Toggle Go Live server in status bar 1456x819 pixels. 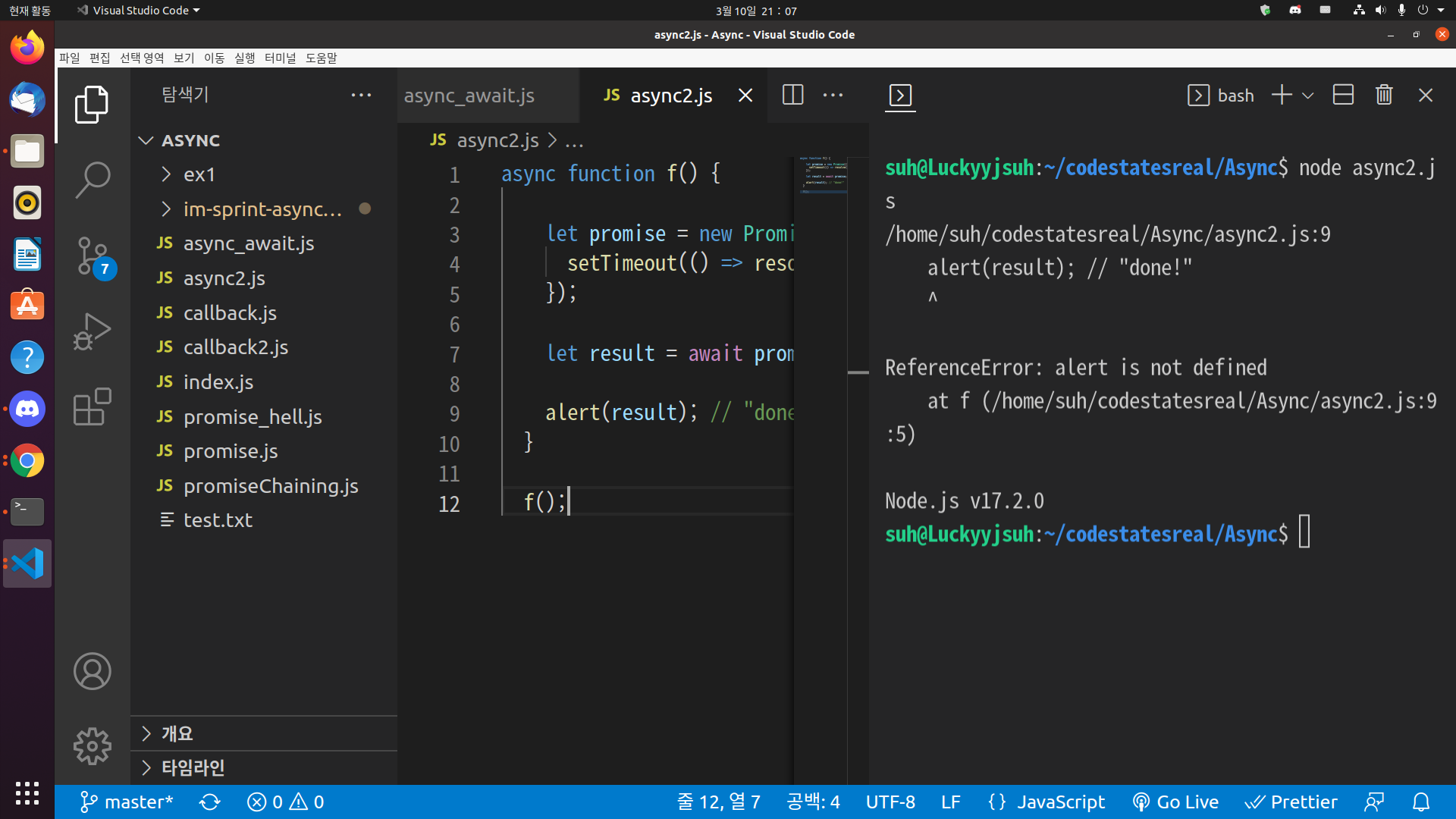click(x=1175, y=802)
